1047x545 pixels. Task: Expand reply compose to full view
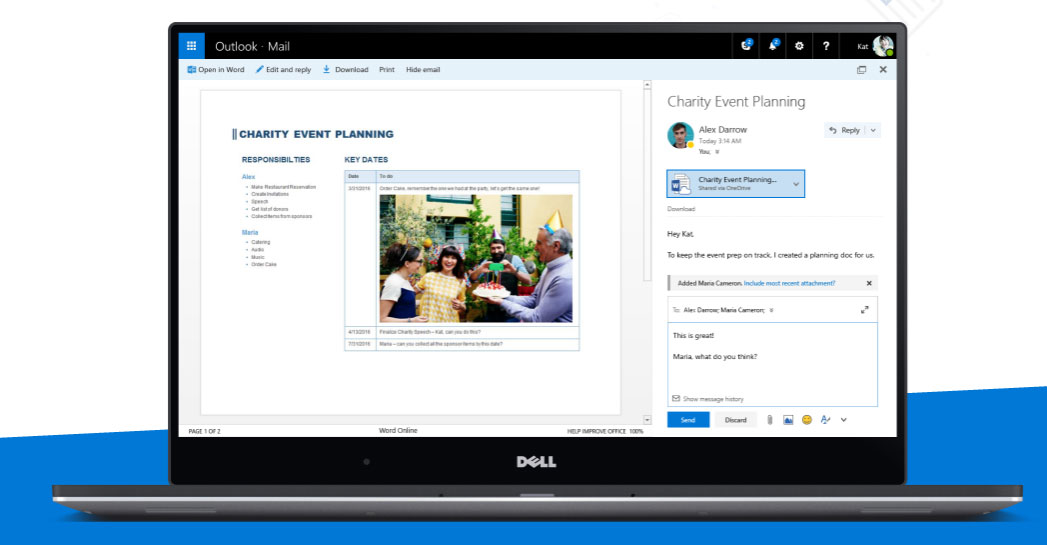tap(864, 310)
